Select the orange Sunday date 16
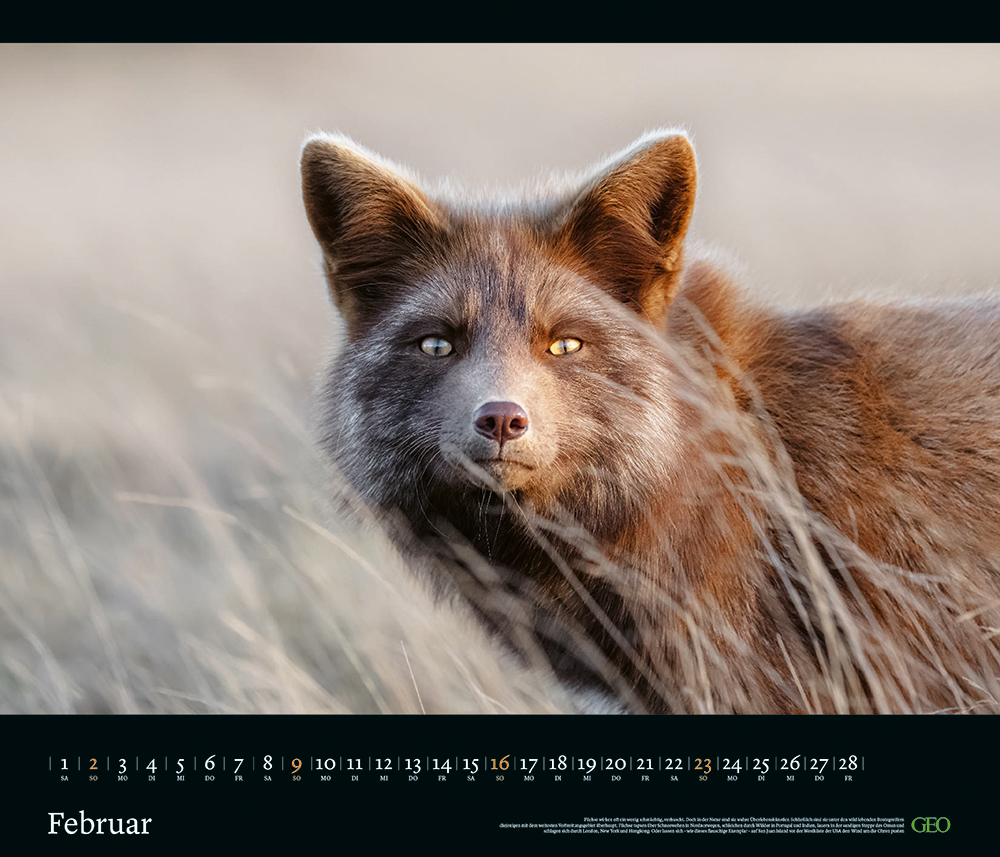 click(x=499, y=763)
